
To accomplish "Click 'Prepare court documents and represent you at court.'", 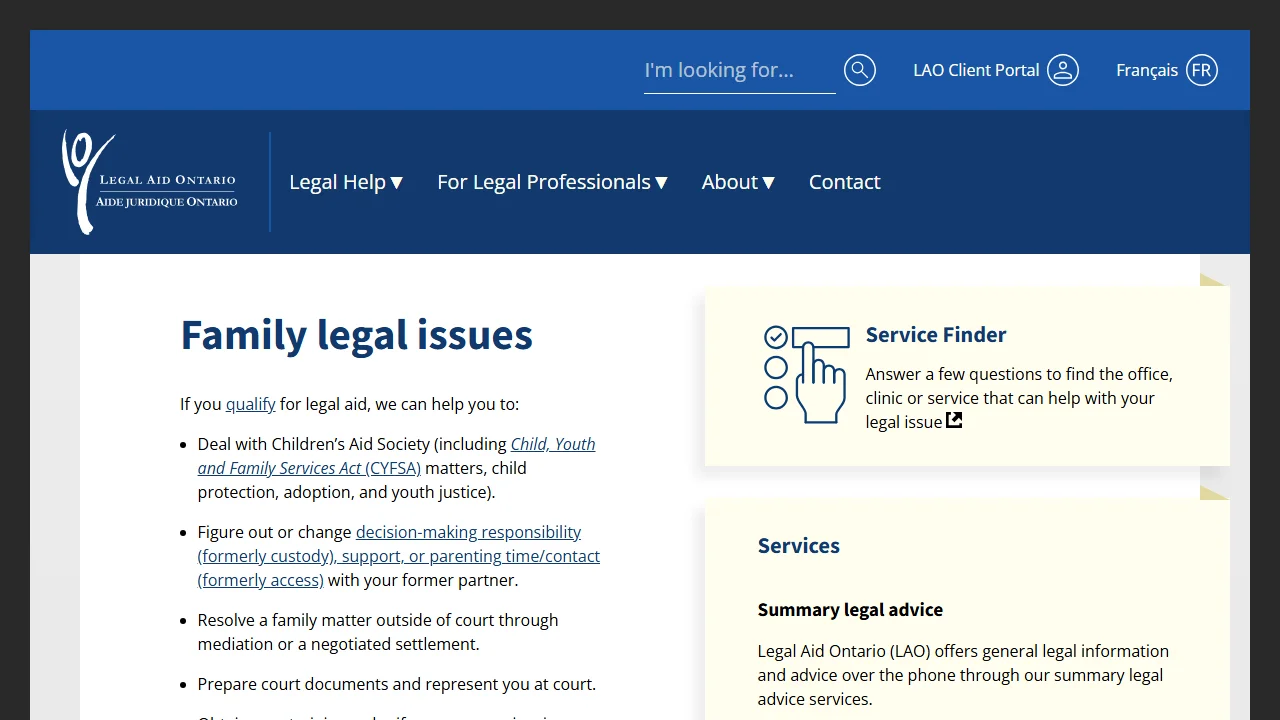I will click(397, 684).
